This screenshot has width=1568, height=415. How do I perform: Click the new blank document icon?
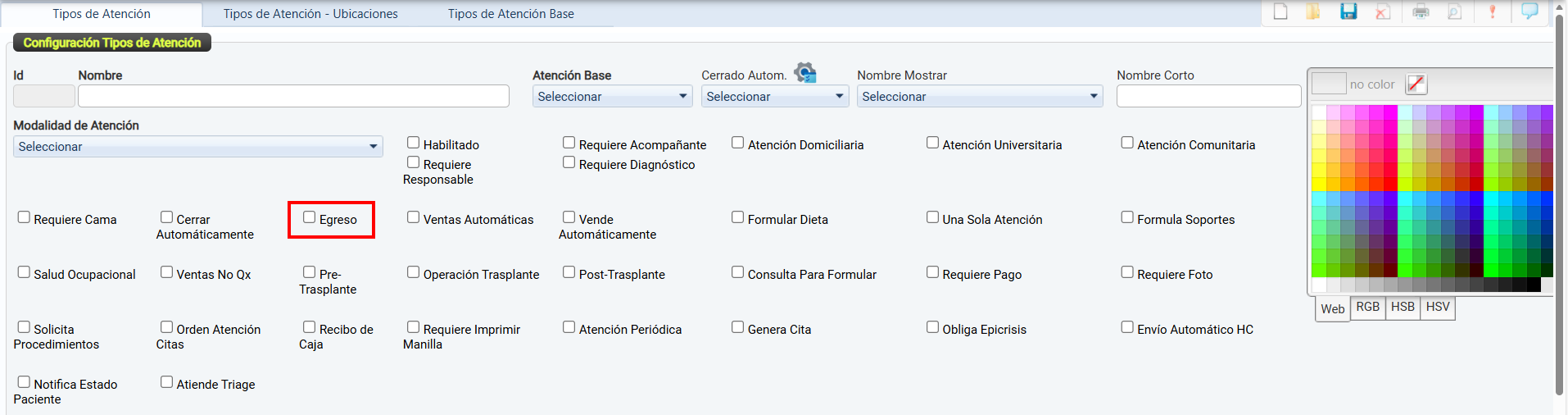pos(1280,11)
